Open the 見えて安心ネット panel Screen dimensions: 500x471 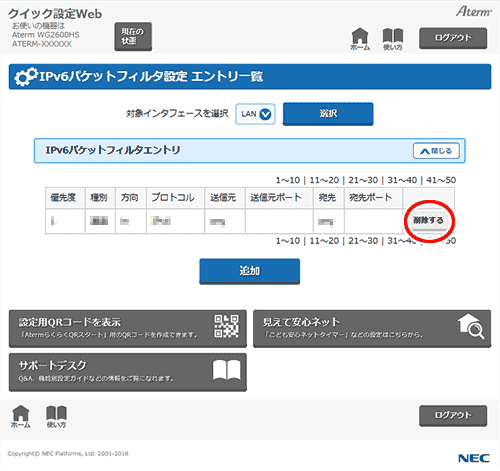(x=372, y=328)
